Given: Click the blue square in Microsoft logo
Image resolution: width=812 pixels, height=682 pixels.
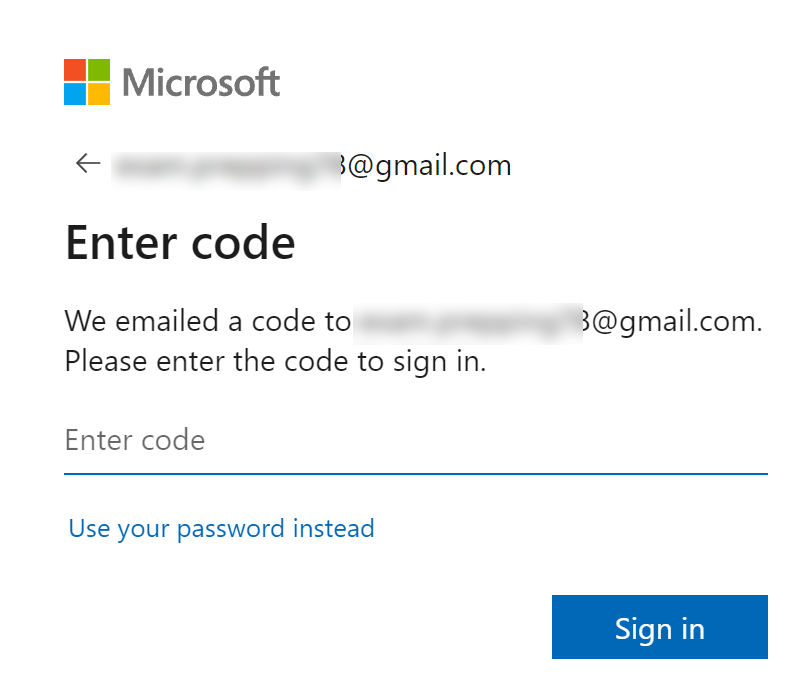Looking at the screenshot, I should 75,94.
